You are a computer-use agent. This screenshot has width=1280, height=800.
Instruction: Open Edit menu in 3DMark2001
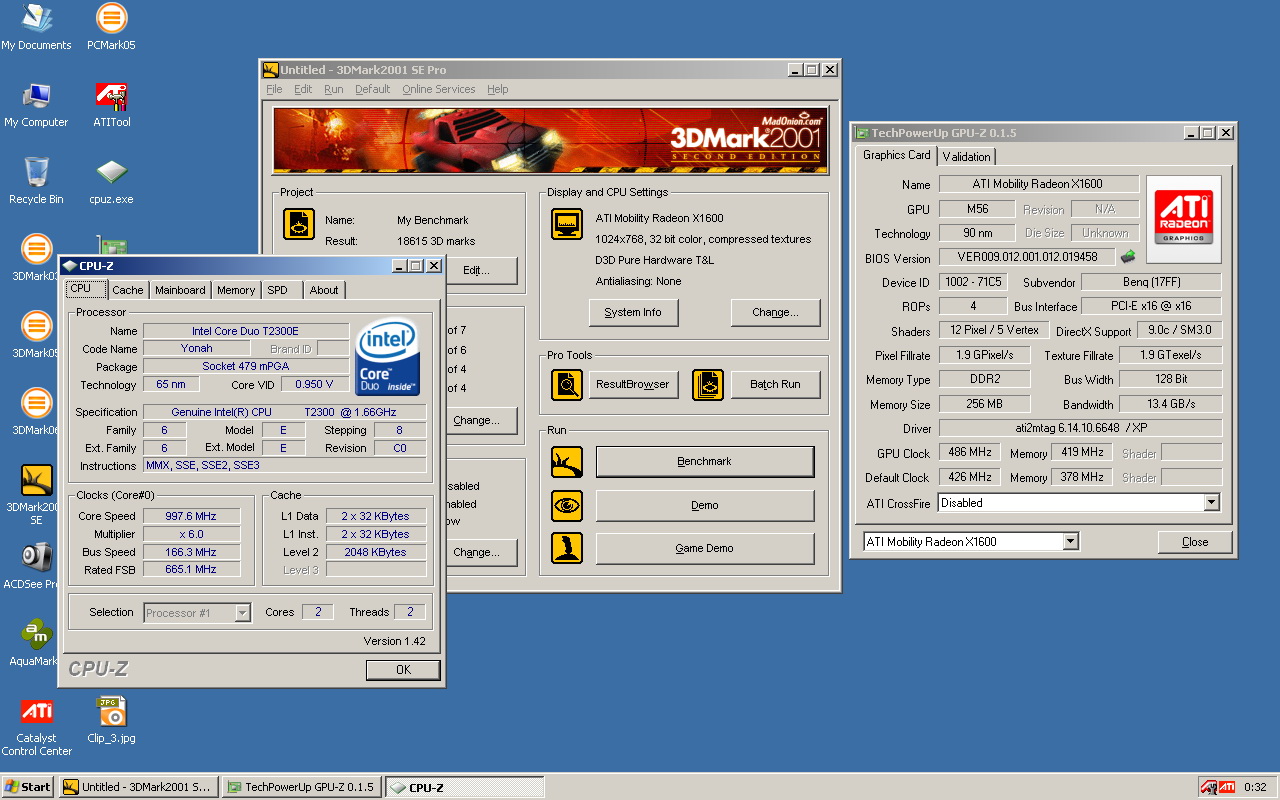pyautogui.click(x=303, y=89)
